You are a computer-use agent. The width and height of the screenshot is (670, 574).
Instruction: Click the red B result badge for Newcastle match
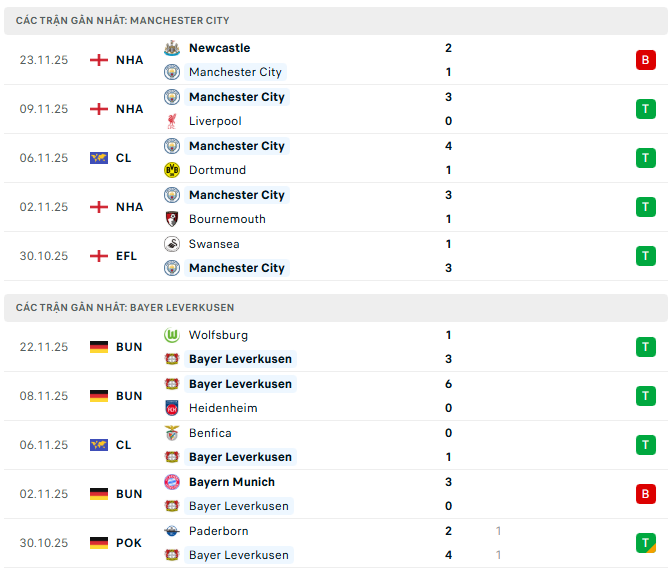[645, 60]
